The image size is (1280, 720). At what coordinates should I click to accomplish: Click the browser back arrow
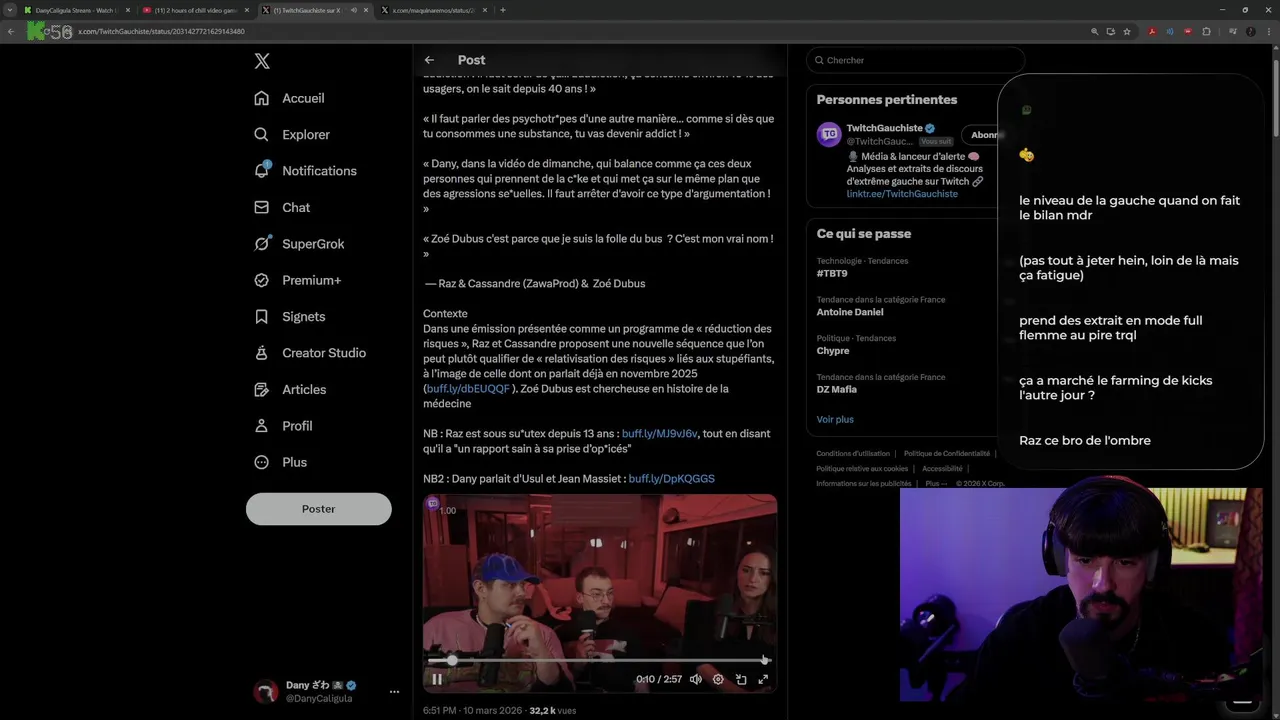pyautogui.click(x=11, y=31)
